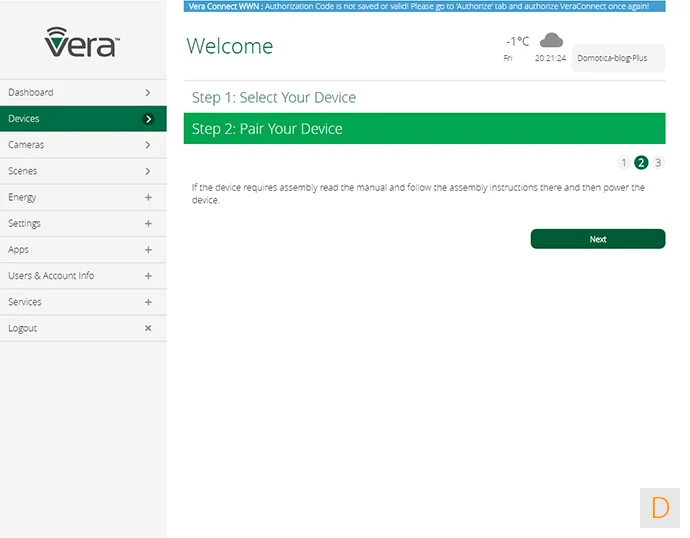
Task: Click the cloud weather icon
Action: click(551, 40)
